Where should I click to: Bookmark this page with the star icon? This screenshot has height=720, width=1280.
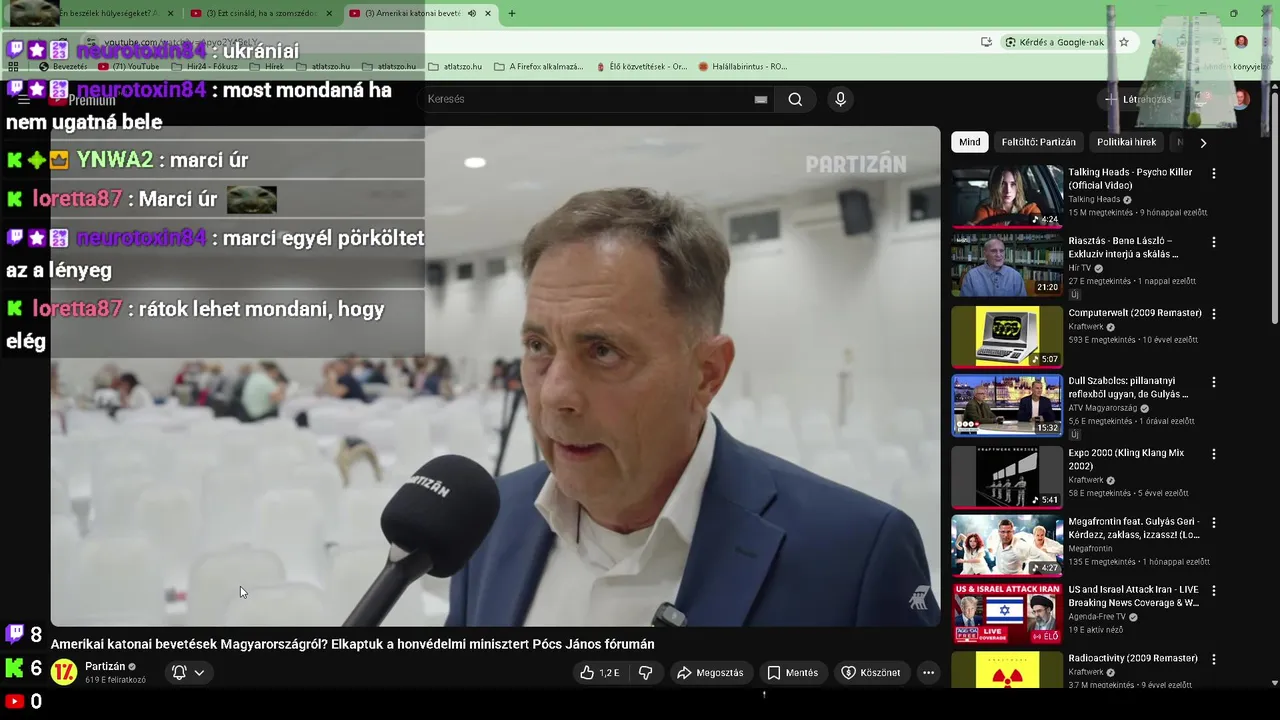point(1124,42)
